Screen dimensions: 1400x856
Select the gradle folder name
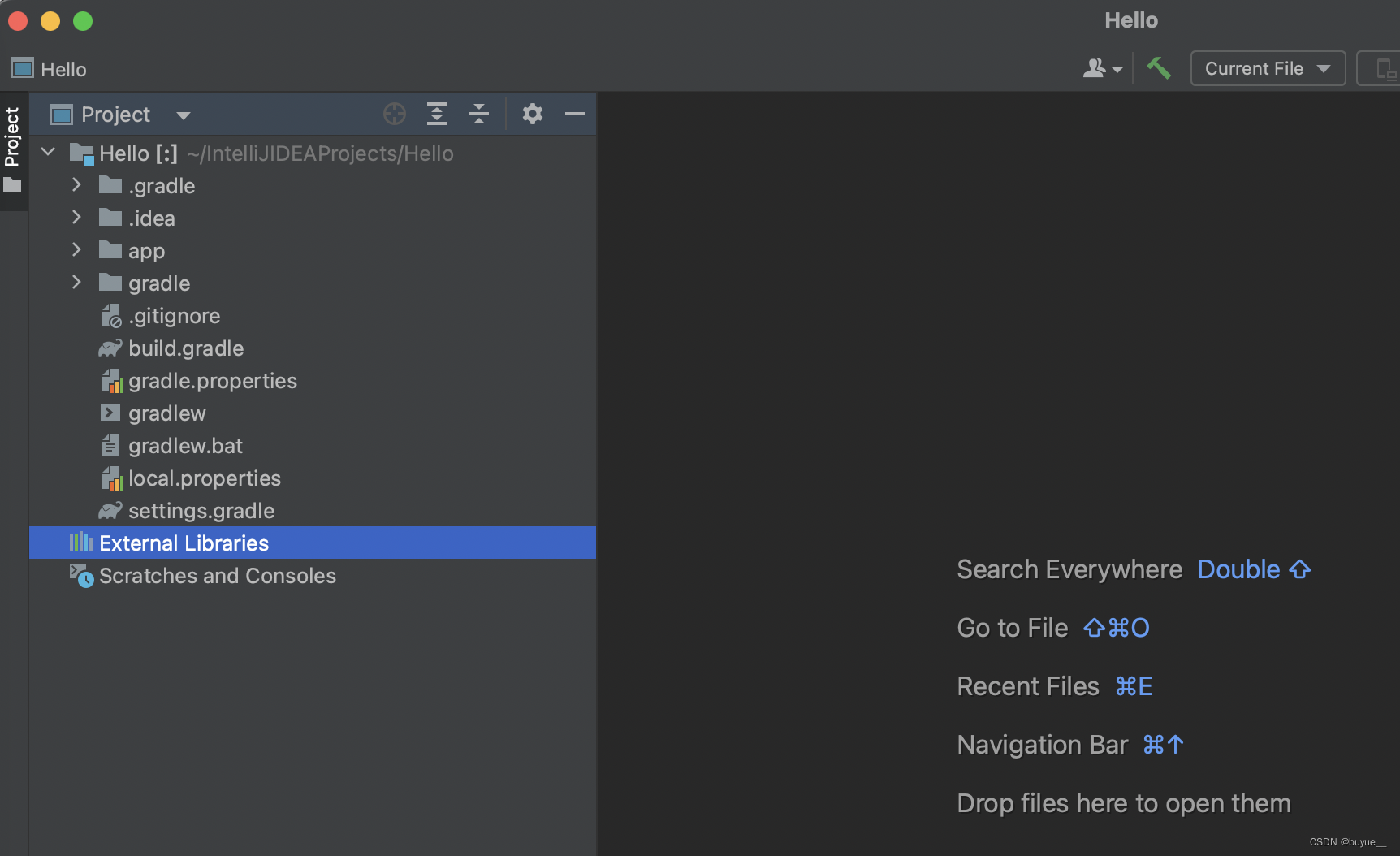pos(159,284)
